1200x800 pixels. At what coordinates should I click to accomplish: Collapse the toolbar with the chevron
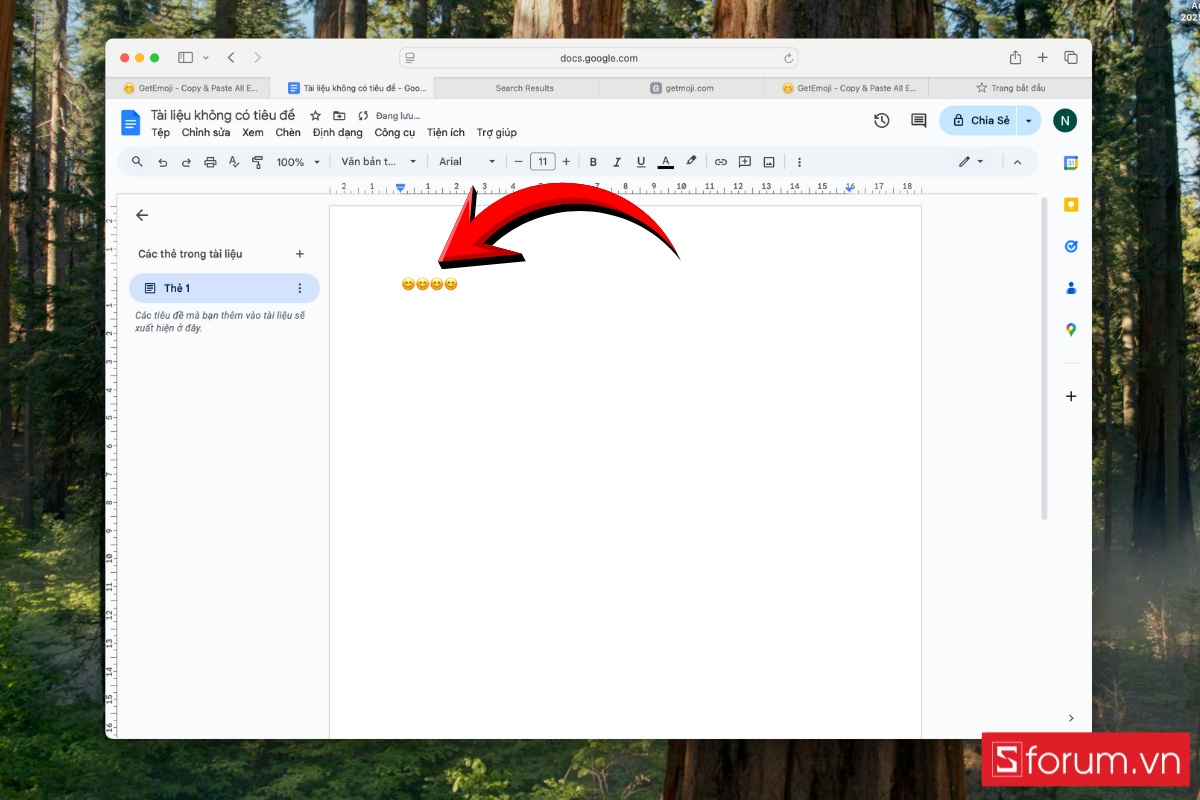pos(1018,161)
